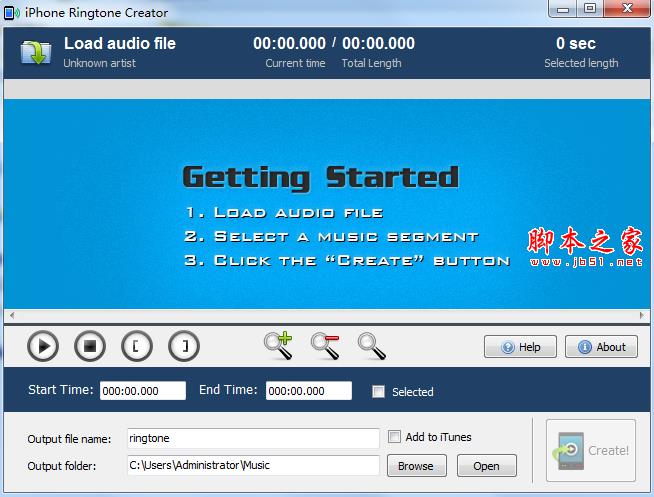
Task: Open the Help button
Action: coord(520,346)
